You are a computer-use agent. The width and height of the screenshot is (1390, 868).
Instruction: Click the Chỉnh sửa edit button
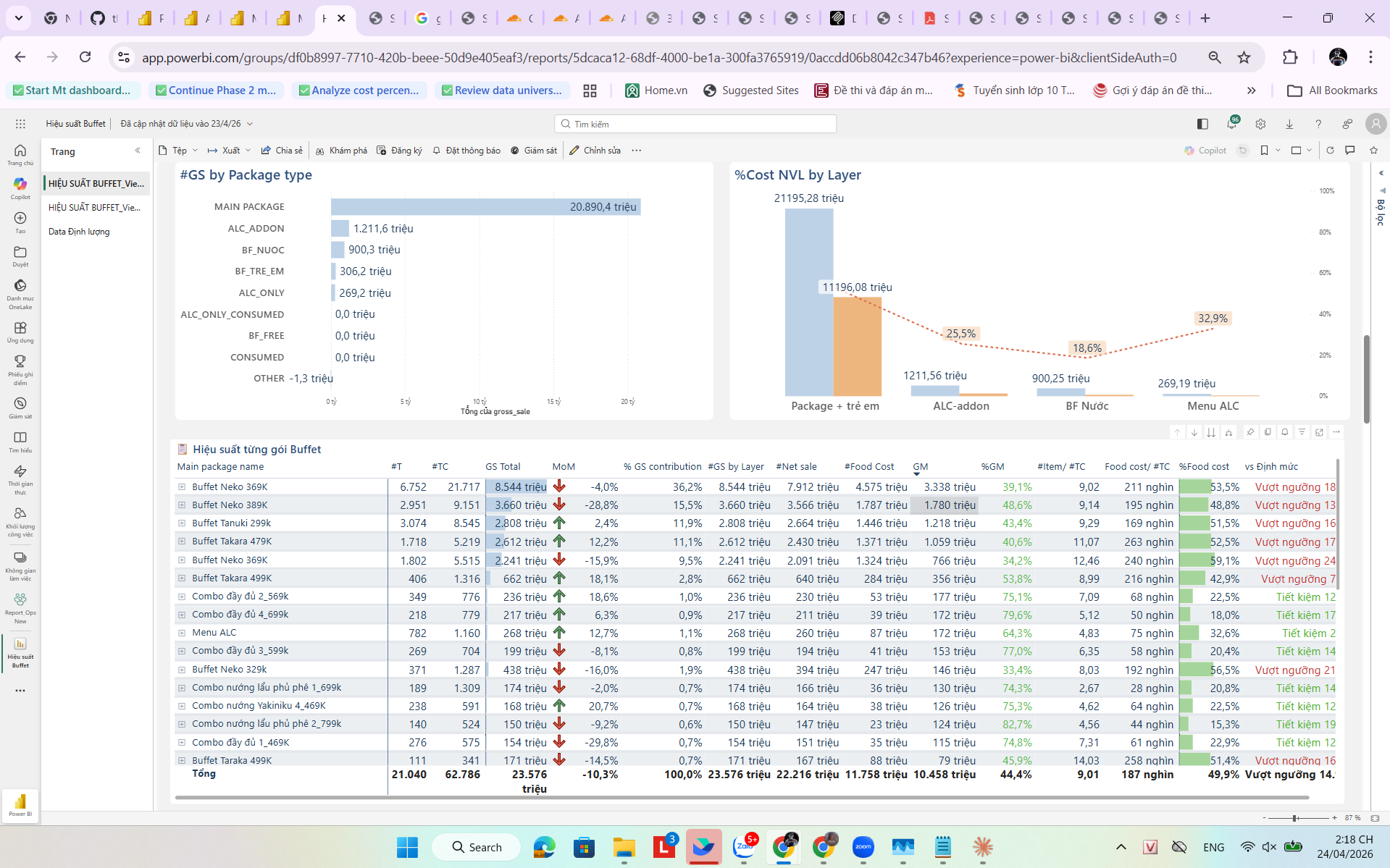pyautogui.click(x=595, y=151)
